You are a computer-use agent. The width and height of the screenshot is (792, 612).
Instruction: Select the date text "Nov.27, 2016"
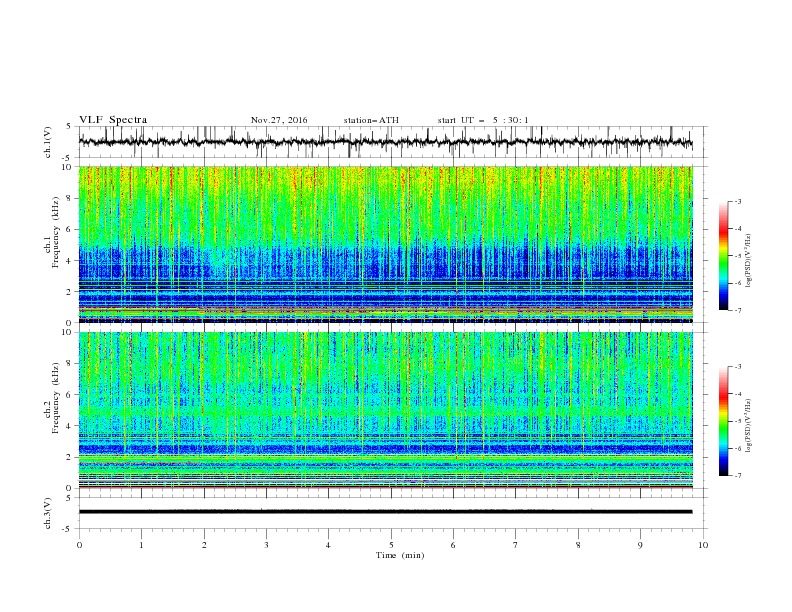pyautogui.click(x=279, y=120)
